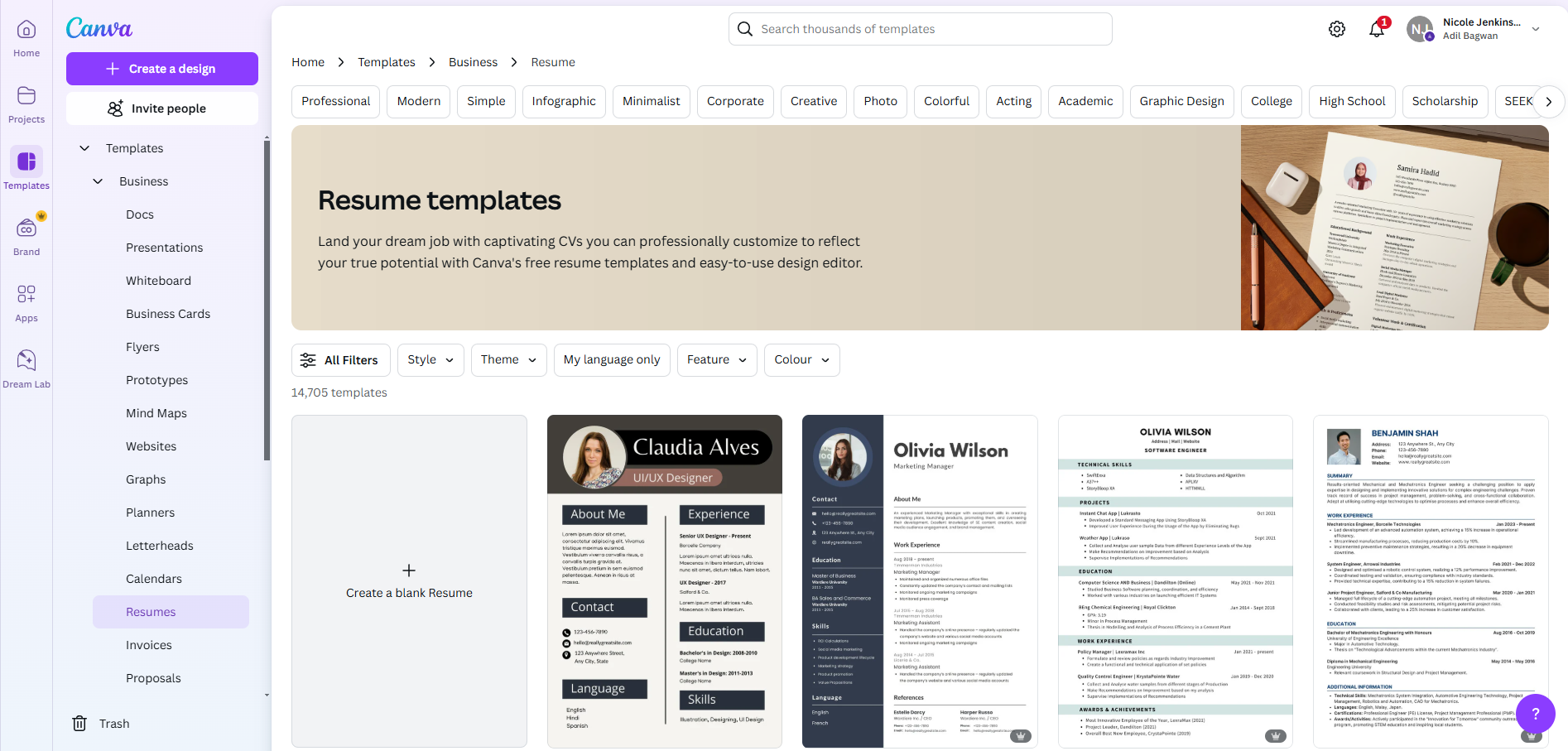Open Mind Maps in the sidebar
The width and height of the screenshot is (1568, 751).
[x=156, y=413]
